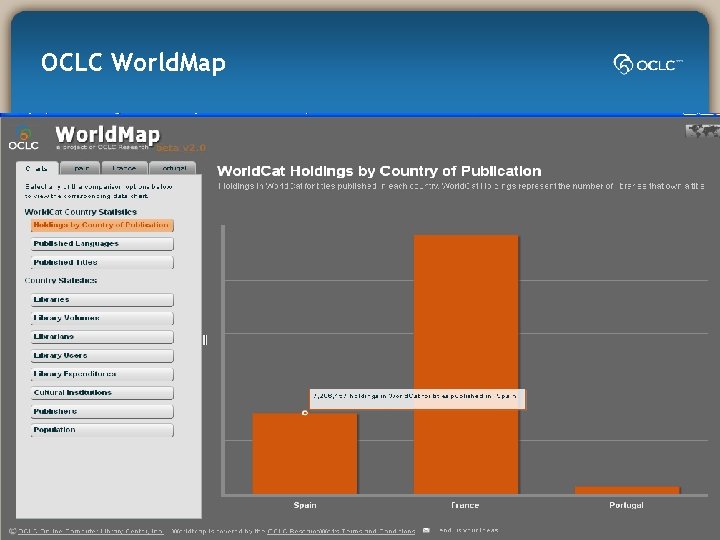The width and height of the screenshot is (720, 540).
Task: Click the WorldCat Country Statistics heading
Action: click(x=81, y=212)
